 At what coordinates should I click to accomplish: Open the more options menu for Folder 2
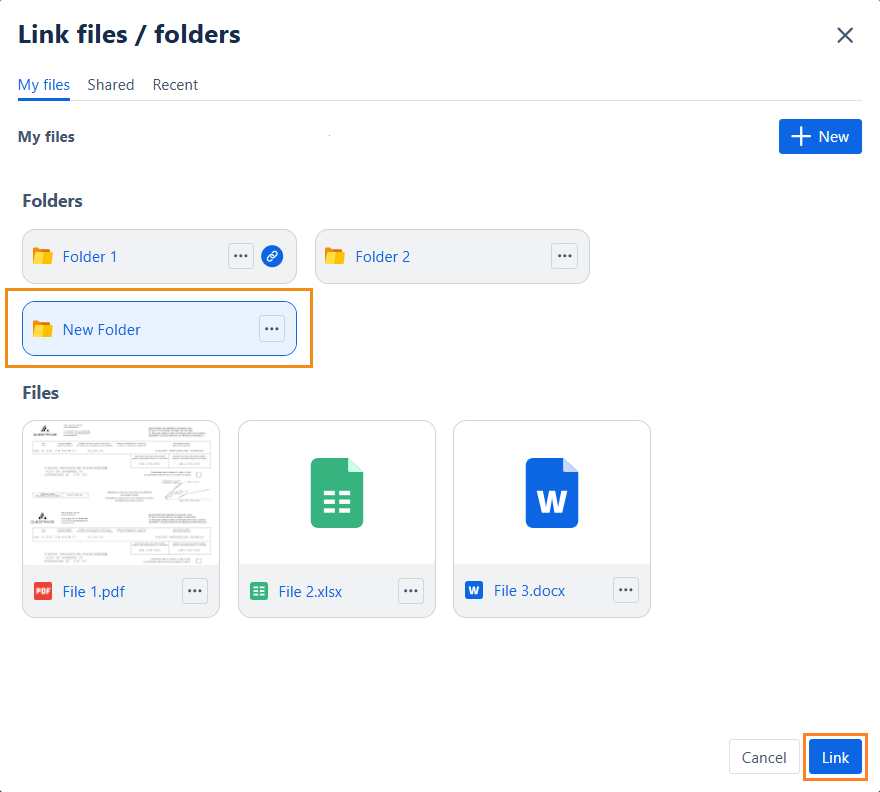(565, 256)
